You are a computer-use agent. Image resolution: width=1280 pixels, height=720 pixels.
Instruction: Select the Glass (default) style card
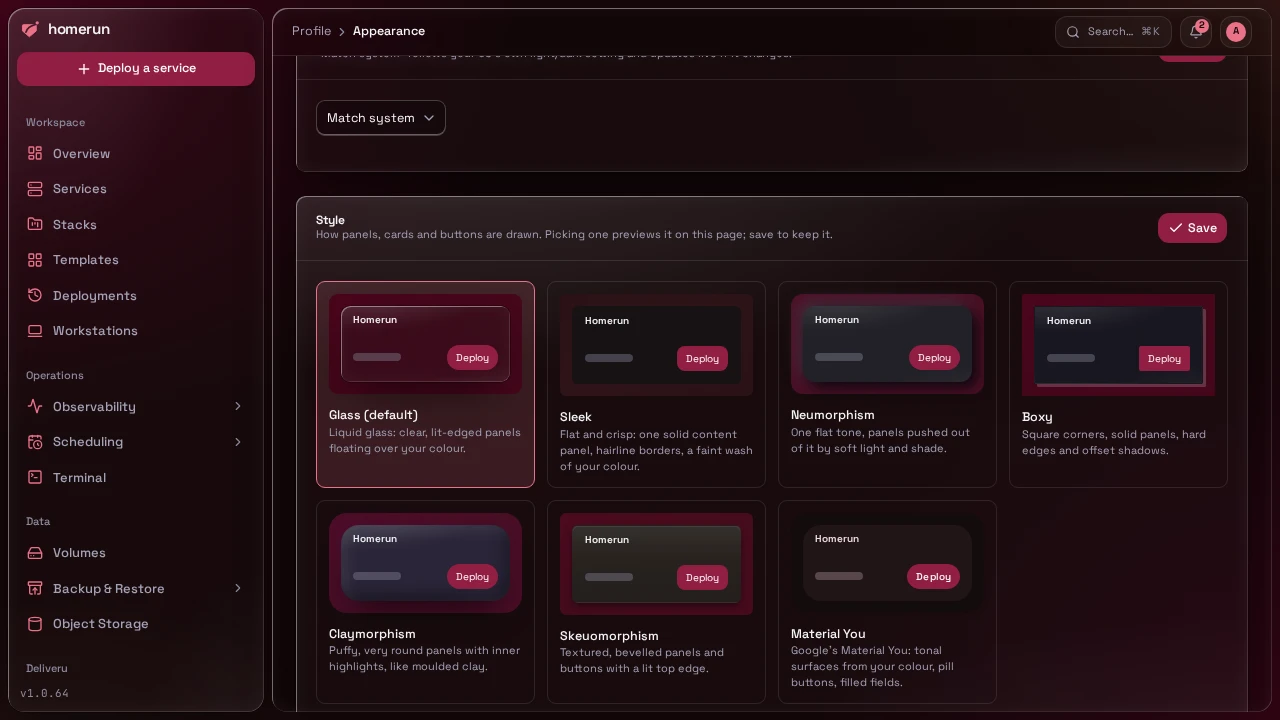coord(425,384)
